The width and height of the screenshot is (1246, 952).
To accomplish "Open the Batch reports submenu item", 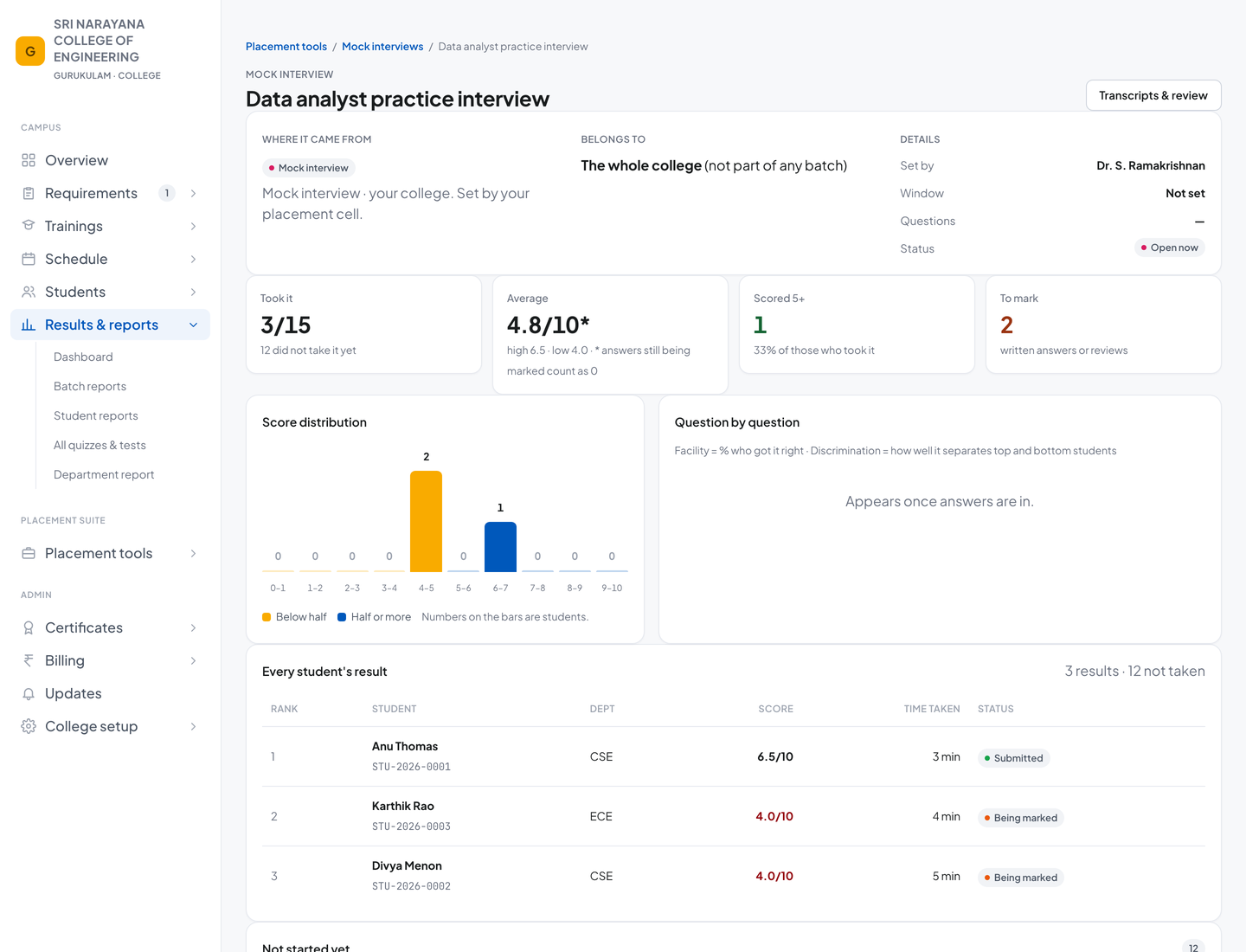I will 90,386.
